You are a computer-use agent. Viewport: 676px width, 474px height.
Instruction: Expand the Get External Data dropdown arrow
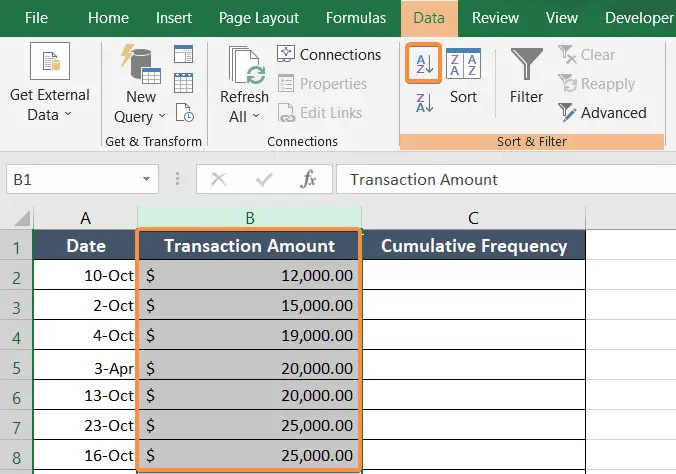coord(68,114)
